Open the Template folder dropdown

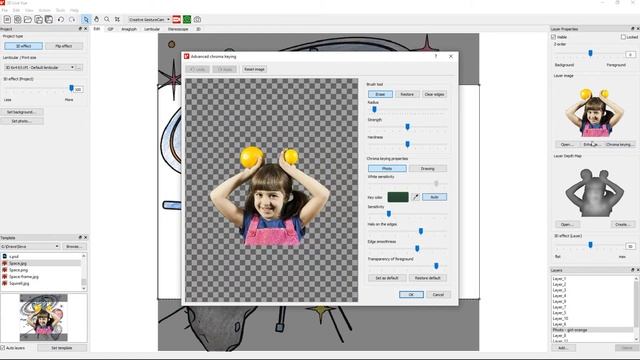30,247
